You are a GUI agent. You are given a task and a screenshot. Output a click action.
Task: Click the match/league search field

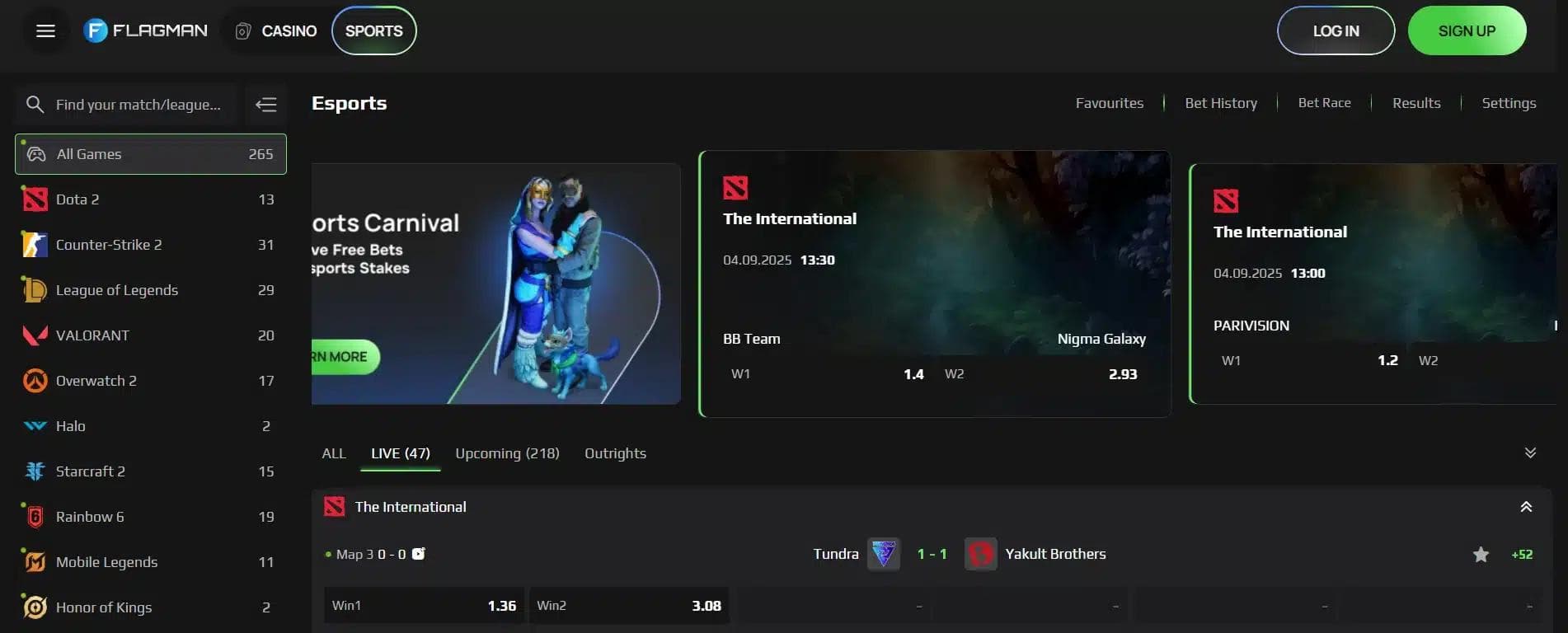[138, 105]
